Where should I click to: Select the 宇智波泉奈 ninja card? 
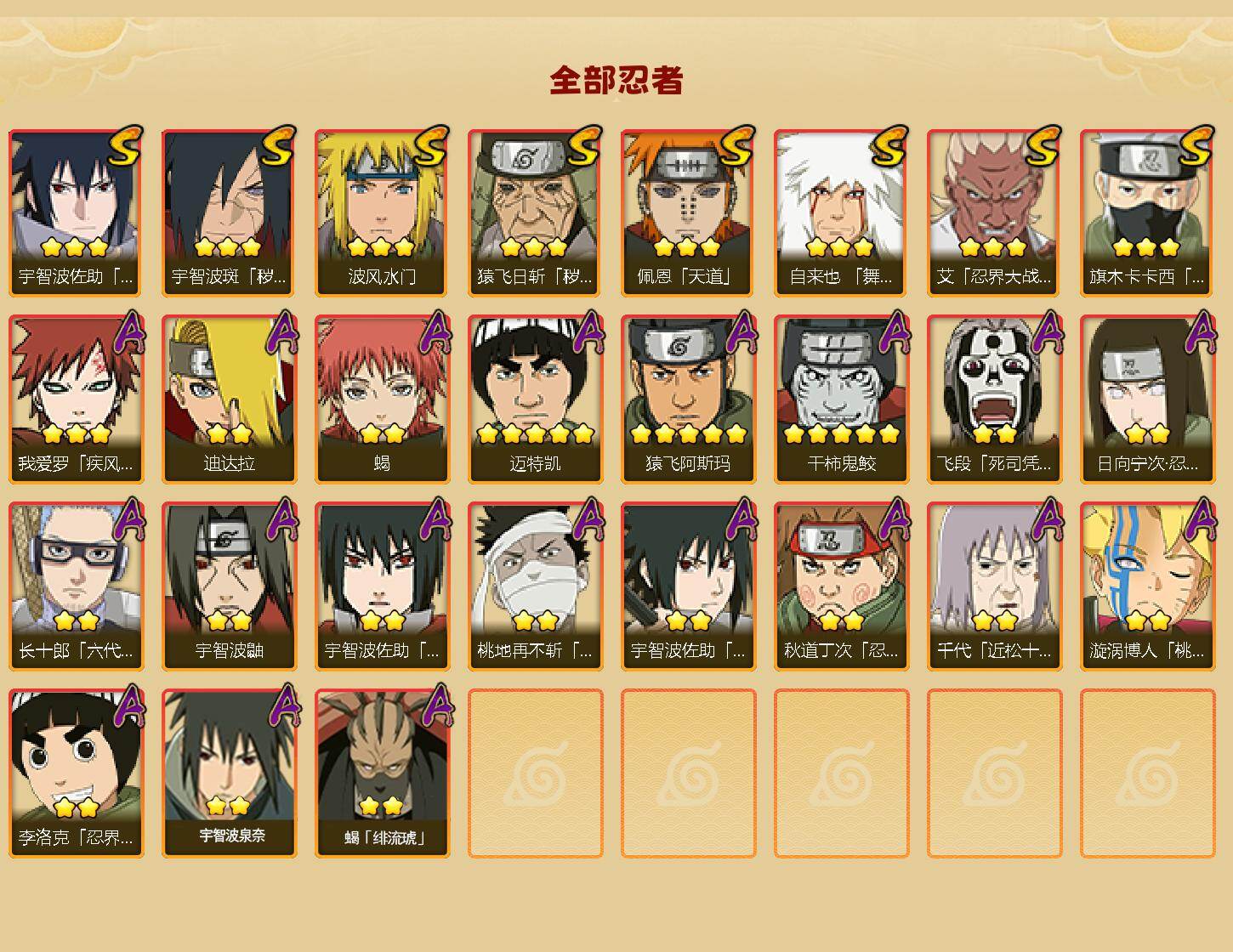[229, 773]
